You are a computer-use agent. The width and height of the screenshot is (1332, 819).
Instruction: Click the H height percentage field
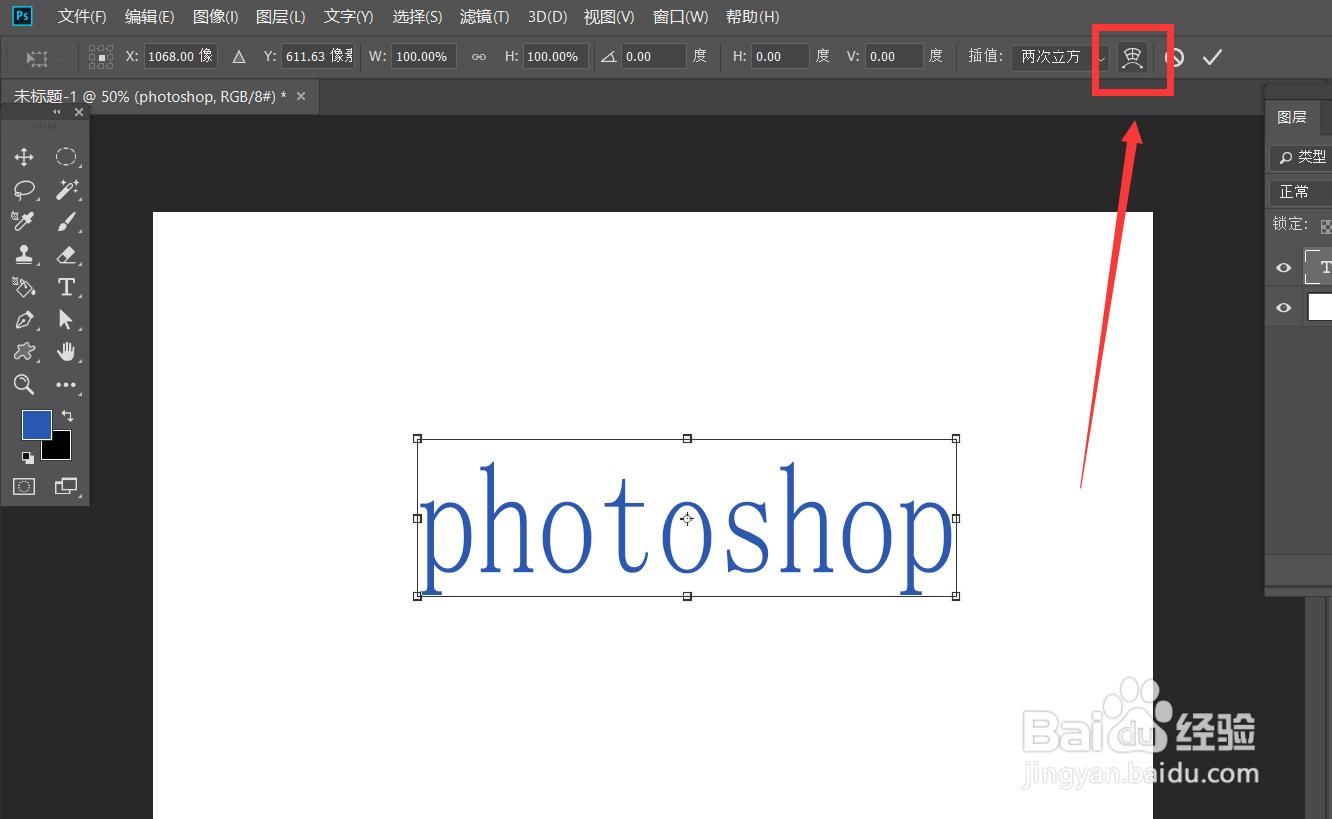(555, 57)
